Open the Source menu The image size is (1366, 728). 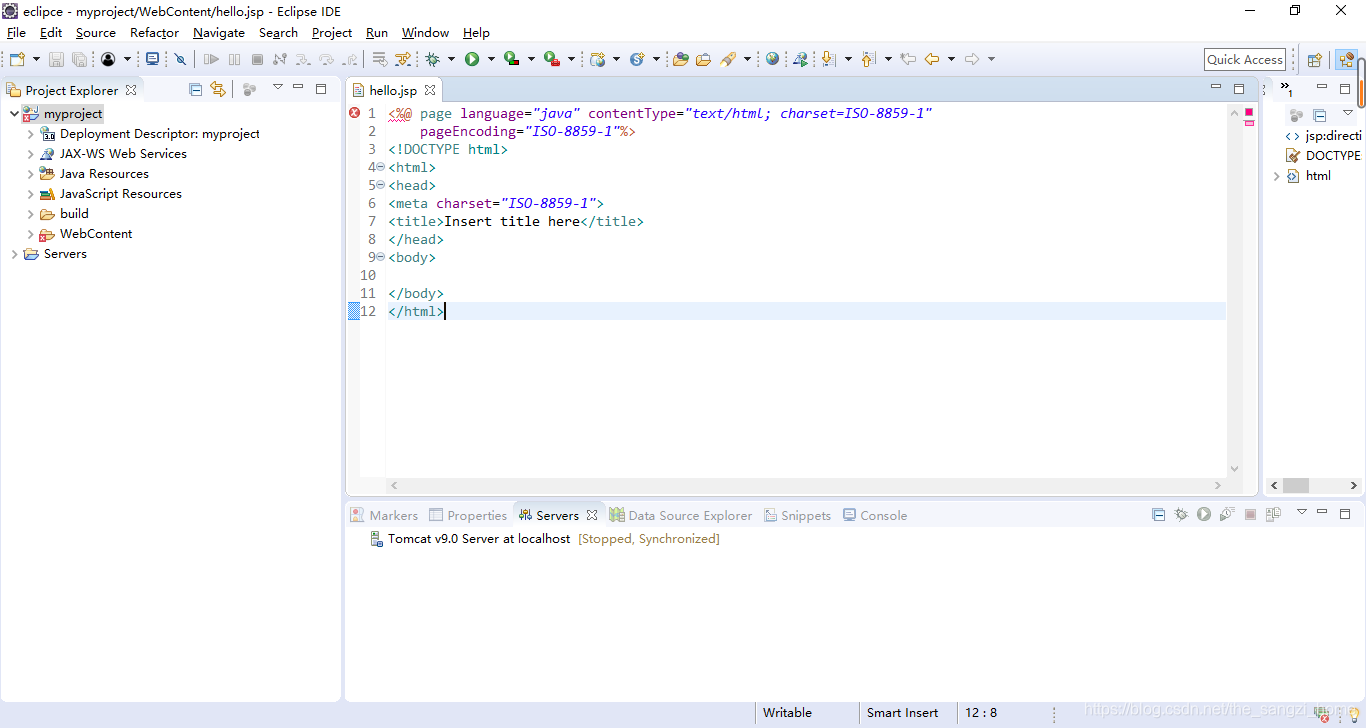[x=96, y=33]
